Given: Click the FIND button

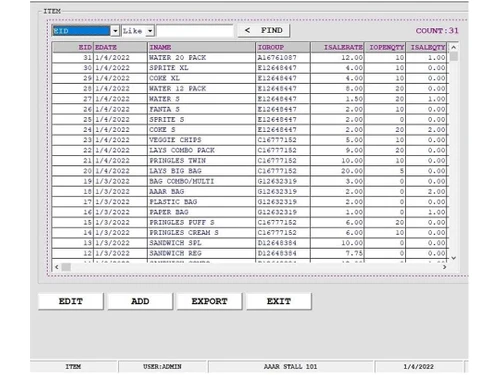Looking at the screenshot, I should point(264,30).
